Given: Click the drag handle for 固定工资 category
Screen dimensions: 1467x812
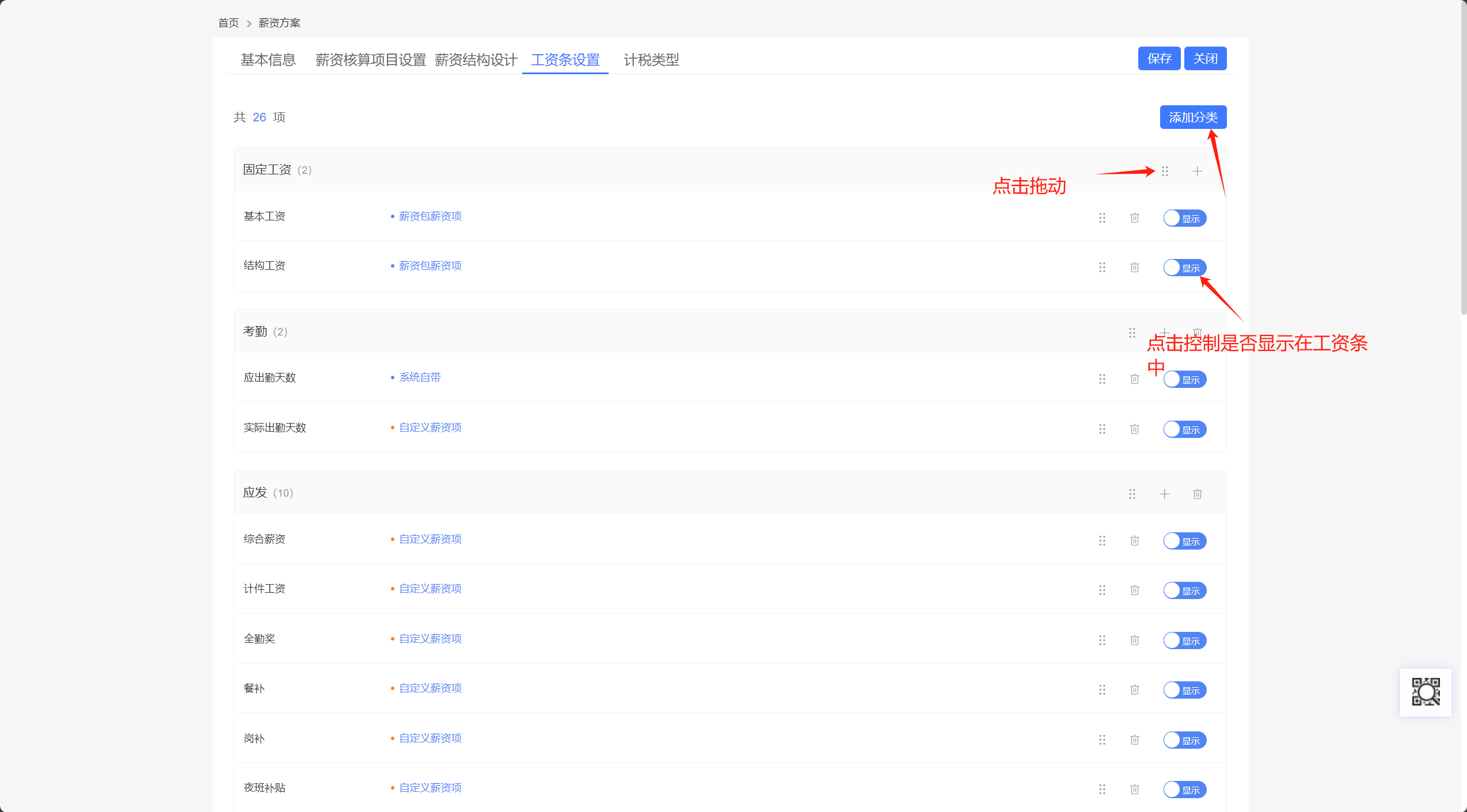Looking at the screenshot, I should point(1165,171).
